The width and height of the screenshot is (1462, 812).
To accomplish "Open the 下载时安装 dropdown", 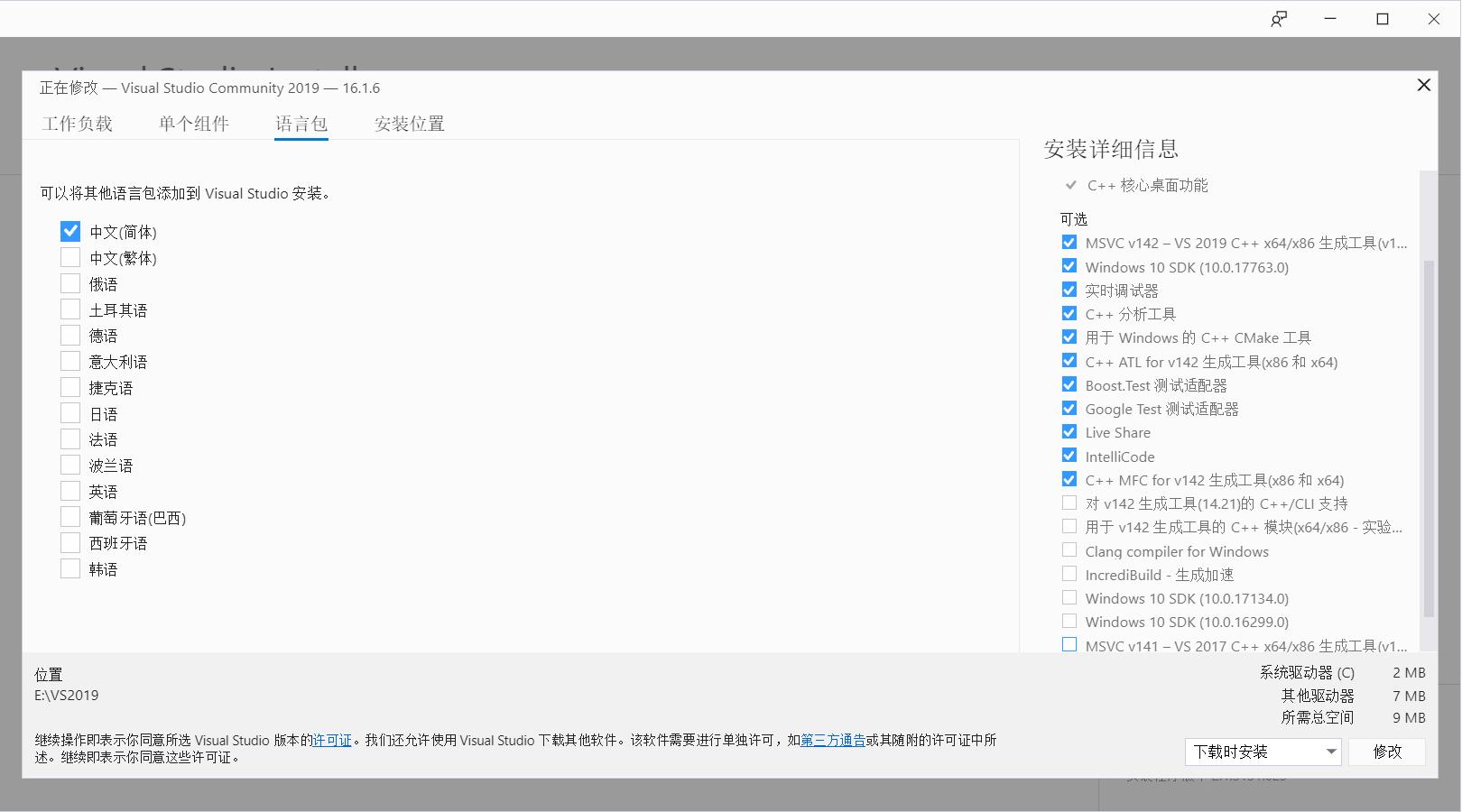I will (1263, 752).
